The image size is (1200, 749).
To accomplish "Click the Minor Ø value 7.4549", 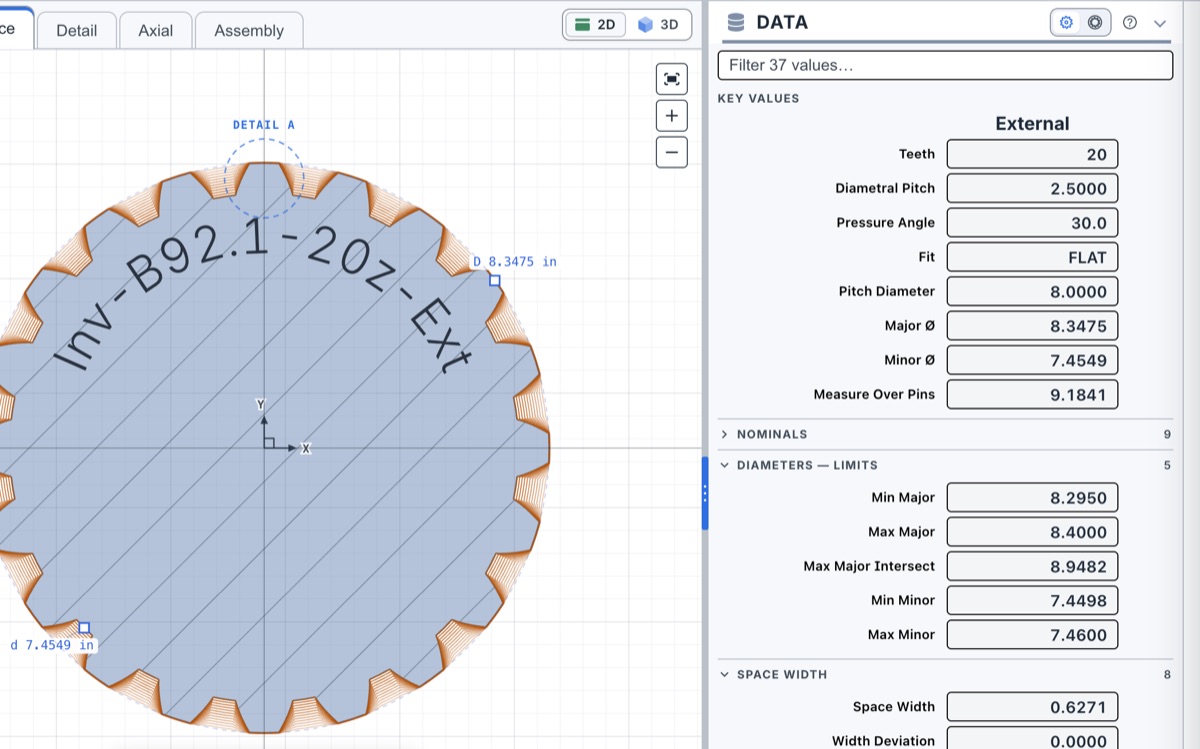I will (1032, 360).
